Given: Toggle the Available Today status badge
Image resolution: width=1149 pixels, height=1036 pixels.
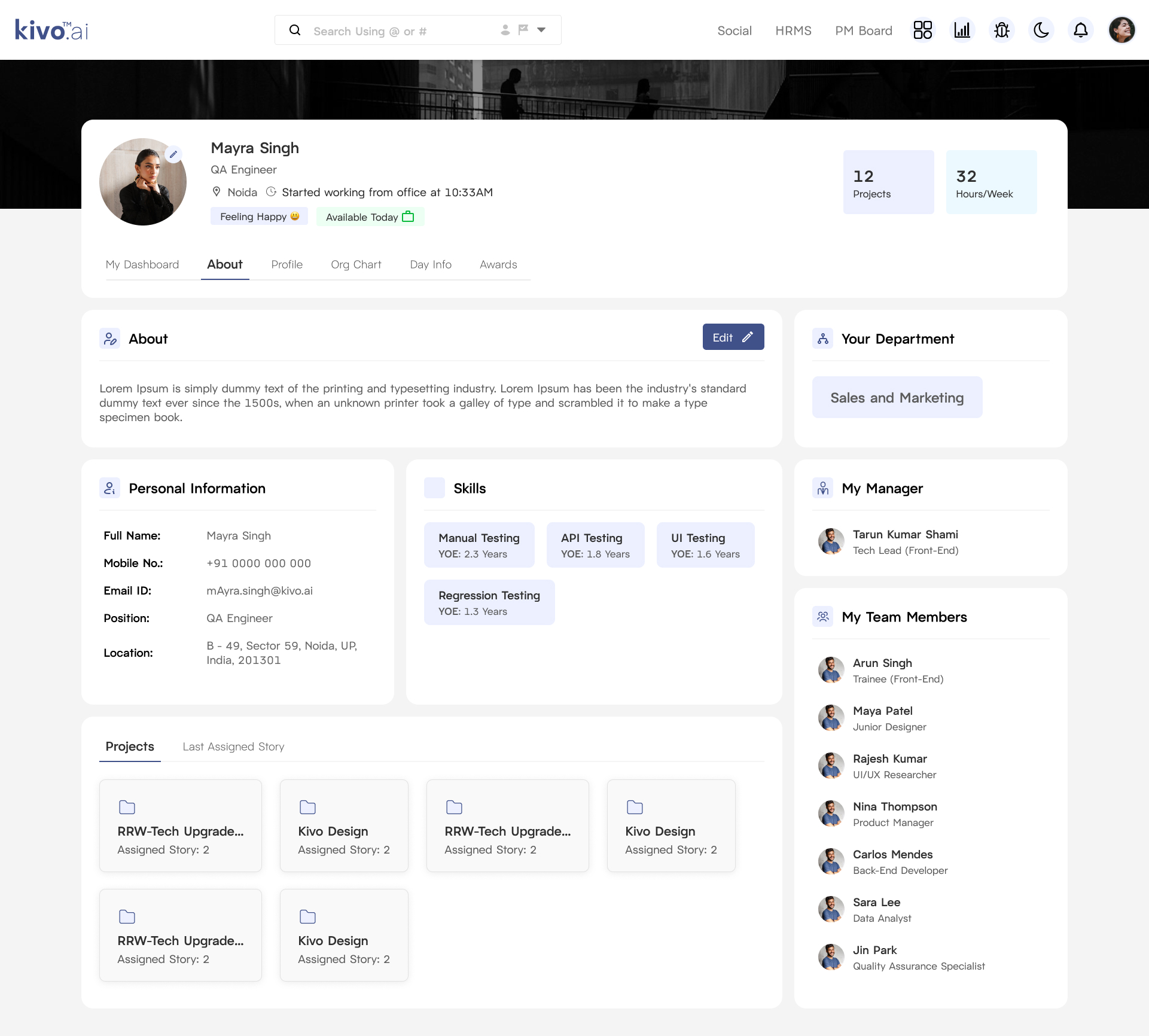Looking at the screenshot, I should tap(370, 217).
